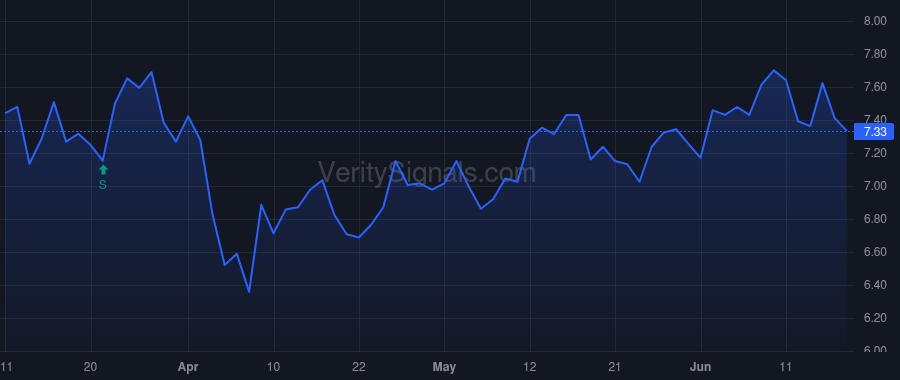Click the S label under the green arrow
This screenshot has width=900, height=380.
pos(103,185)
